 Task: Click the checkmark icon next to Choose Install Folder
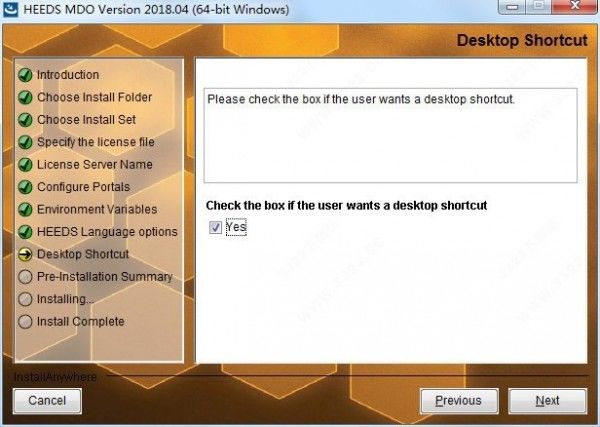[x=25, y=98]
